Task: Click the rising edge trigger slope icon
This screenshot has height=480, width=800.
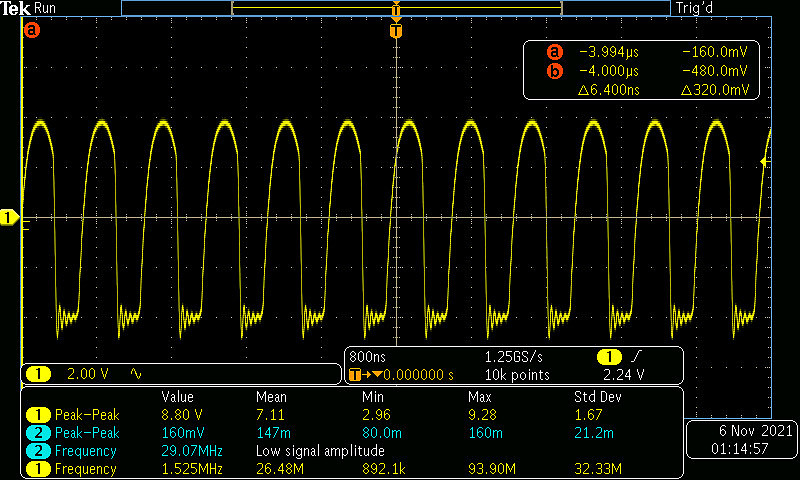Action: pos(636,356)
